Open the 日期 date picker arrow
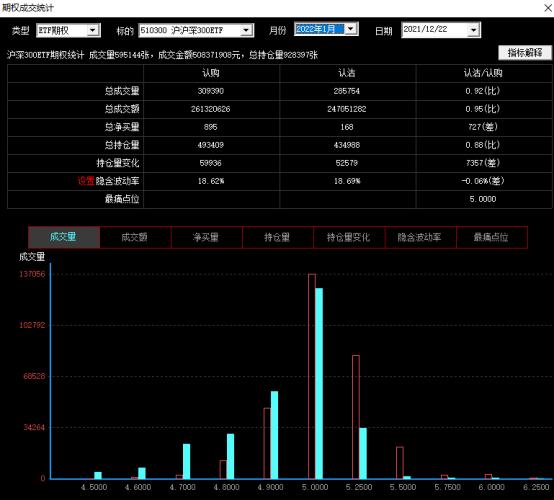The height and width of the screenshot is (500, 554). (x=473, y=30)
